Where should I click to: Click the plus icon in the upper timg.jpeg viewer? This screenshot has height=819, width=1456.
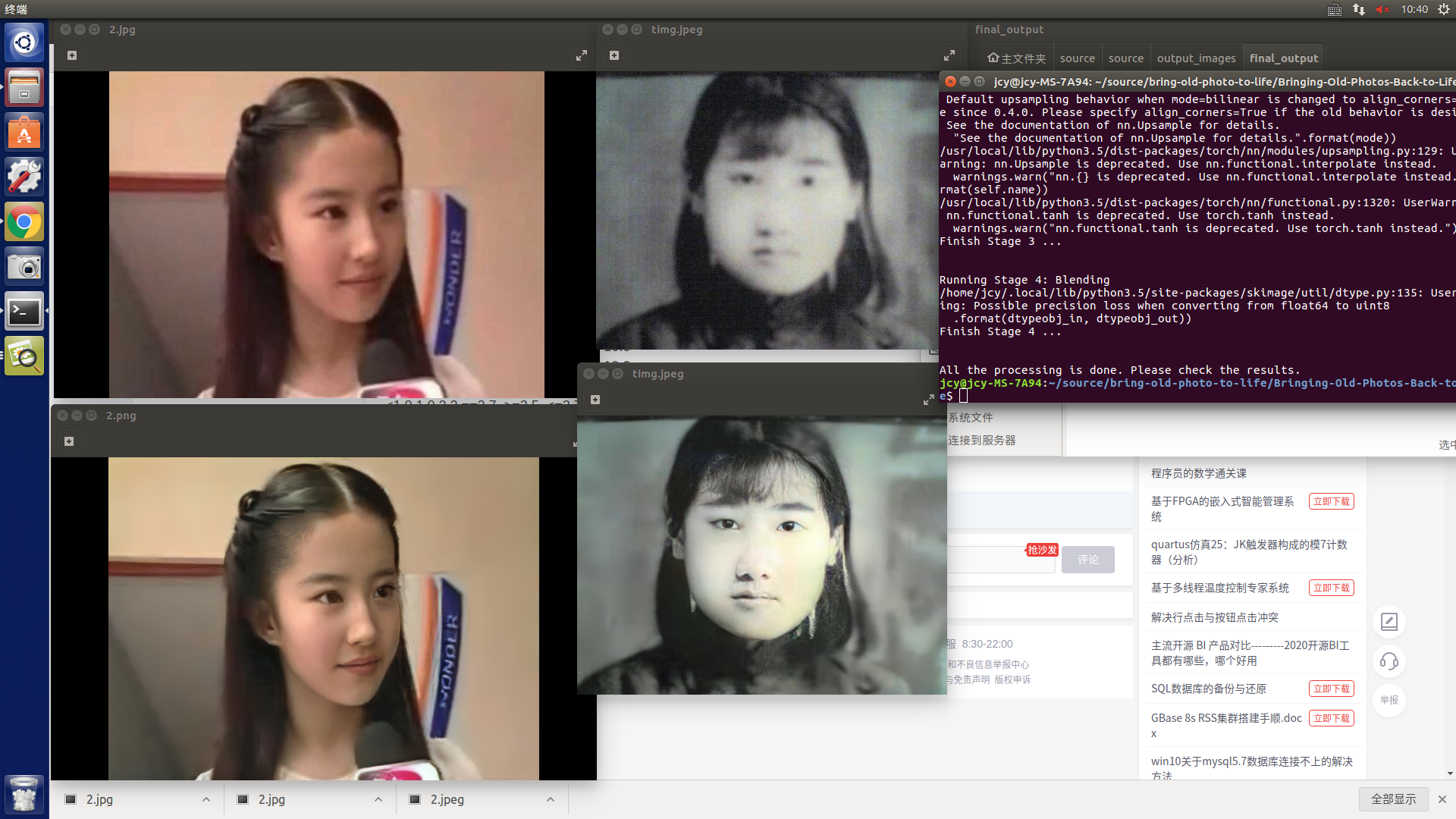point(614,55)
